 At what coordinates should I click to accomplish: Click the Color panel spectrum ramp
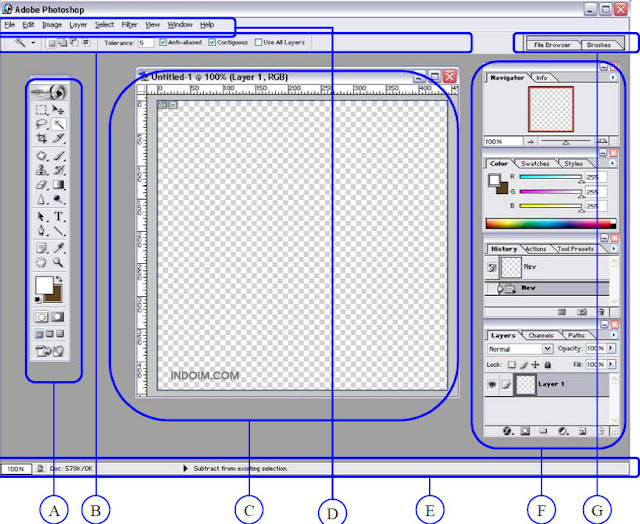pos(551,223)
